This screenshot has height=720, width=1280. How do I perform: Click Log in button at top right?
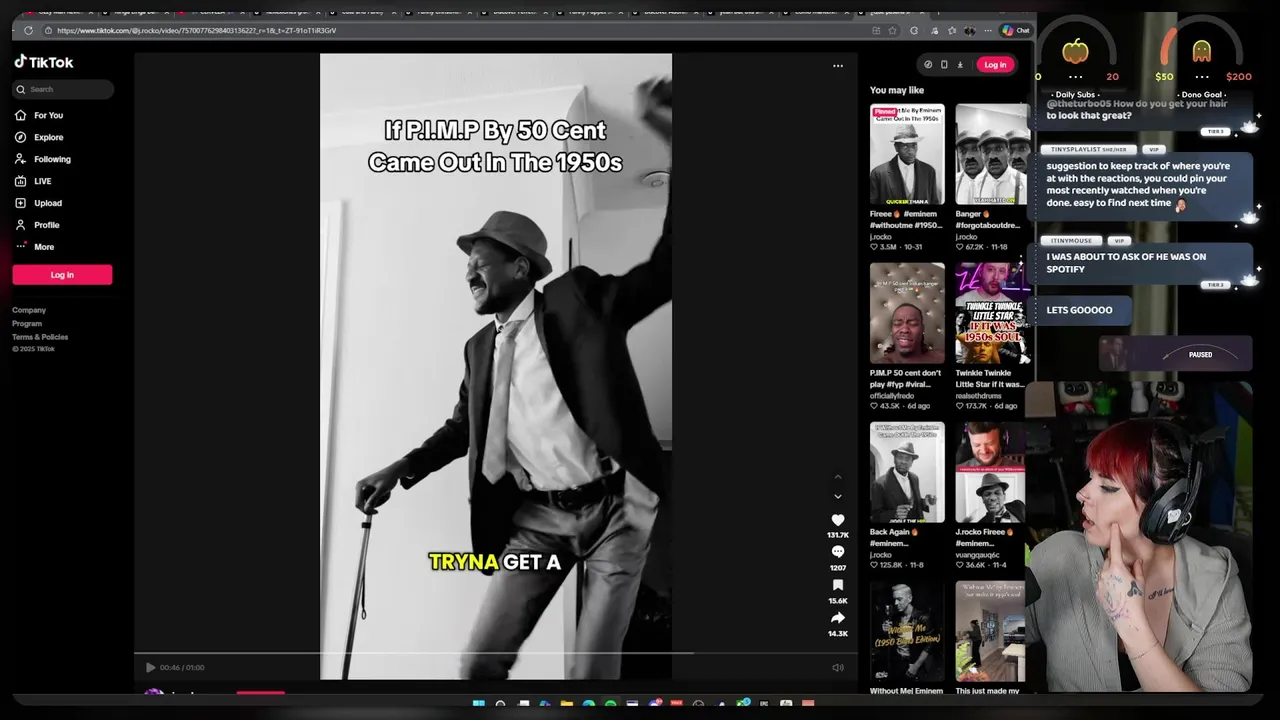click(995, 64)
